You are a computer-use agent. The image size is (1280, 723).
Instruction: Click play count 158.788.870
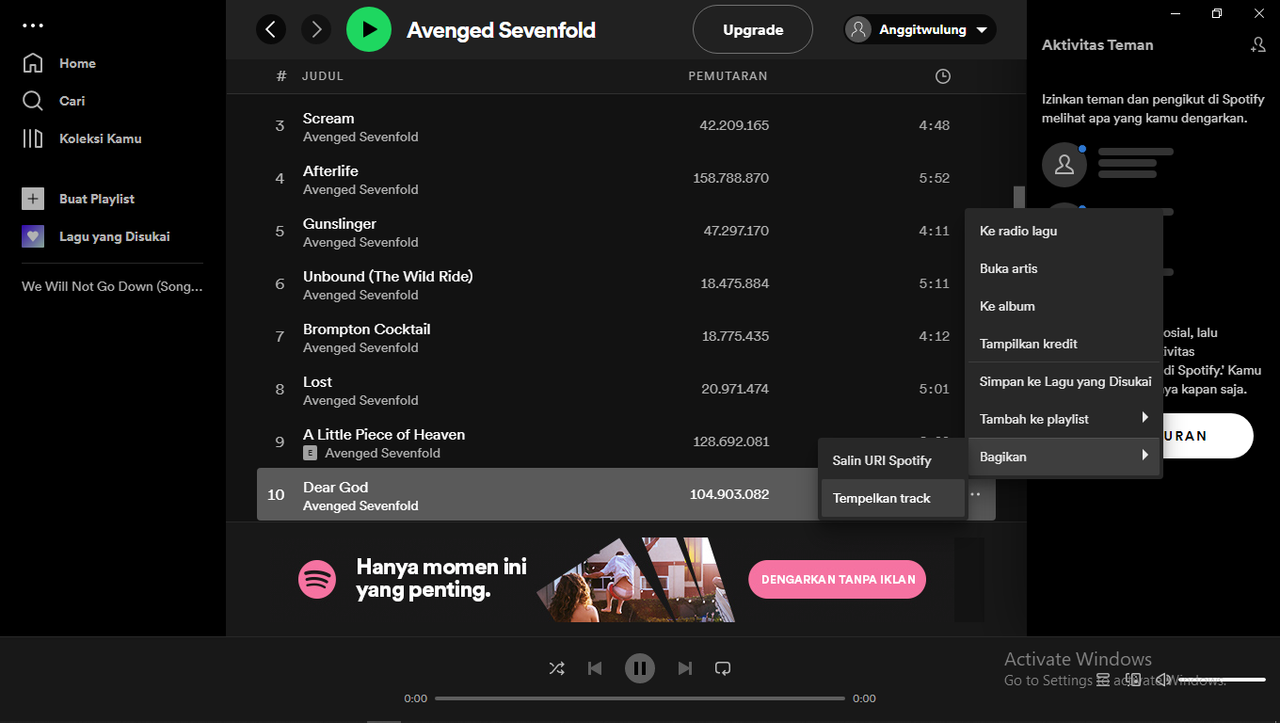pos(731,178)
